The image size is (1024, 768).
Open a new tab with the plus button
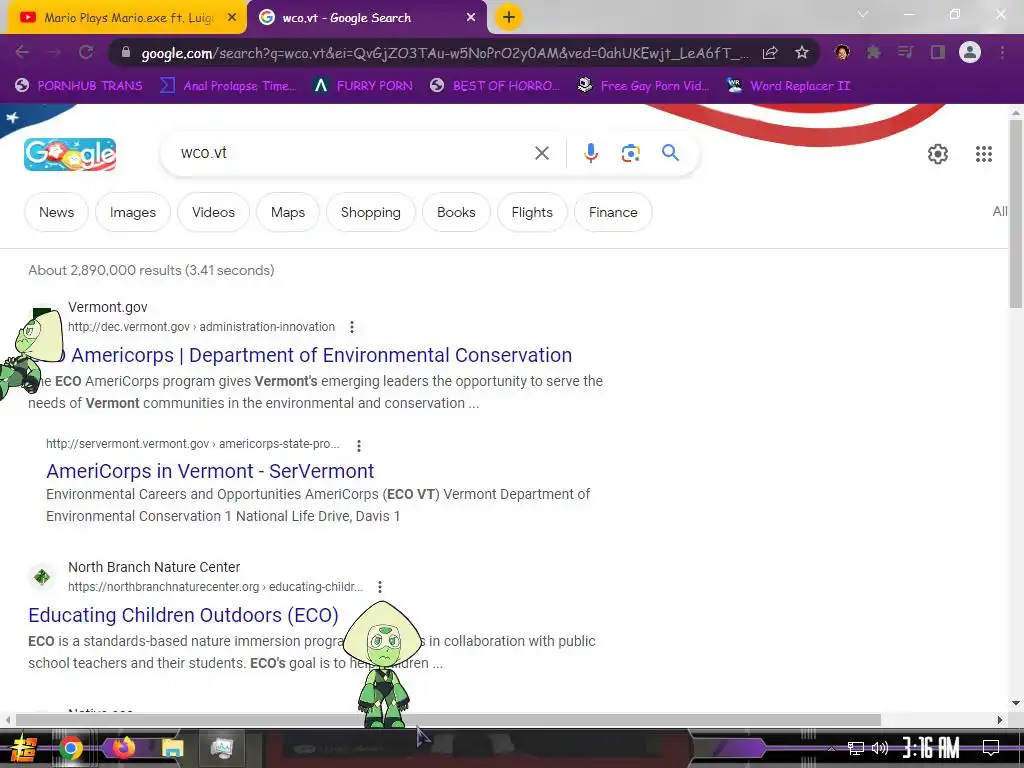509,18
